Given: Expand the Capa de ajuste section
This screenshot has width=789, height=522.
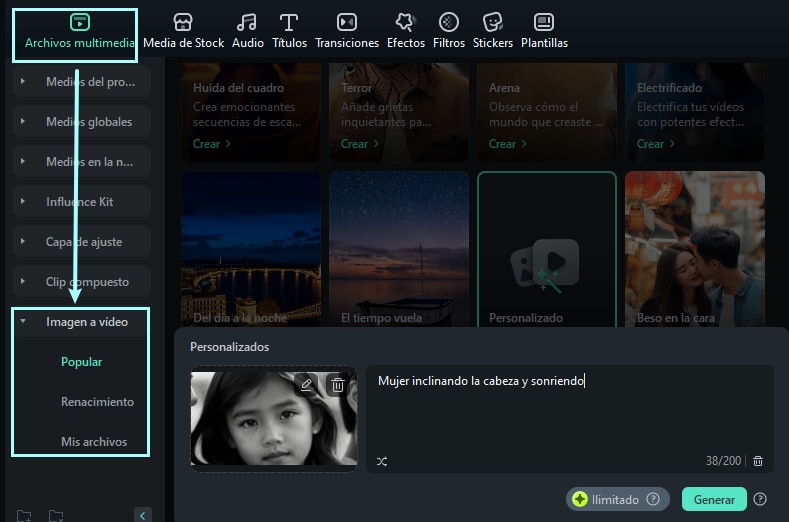Looking at the screenshot, I should tap(23, 242).
